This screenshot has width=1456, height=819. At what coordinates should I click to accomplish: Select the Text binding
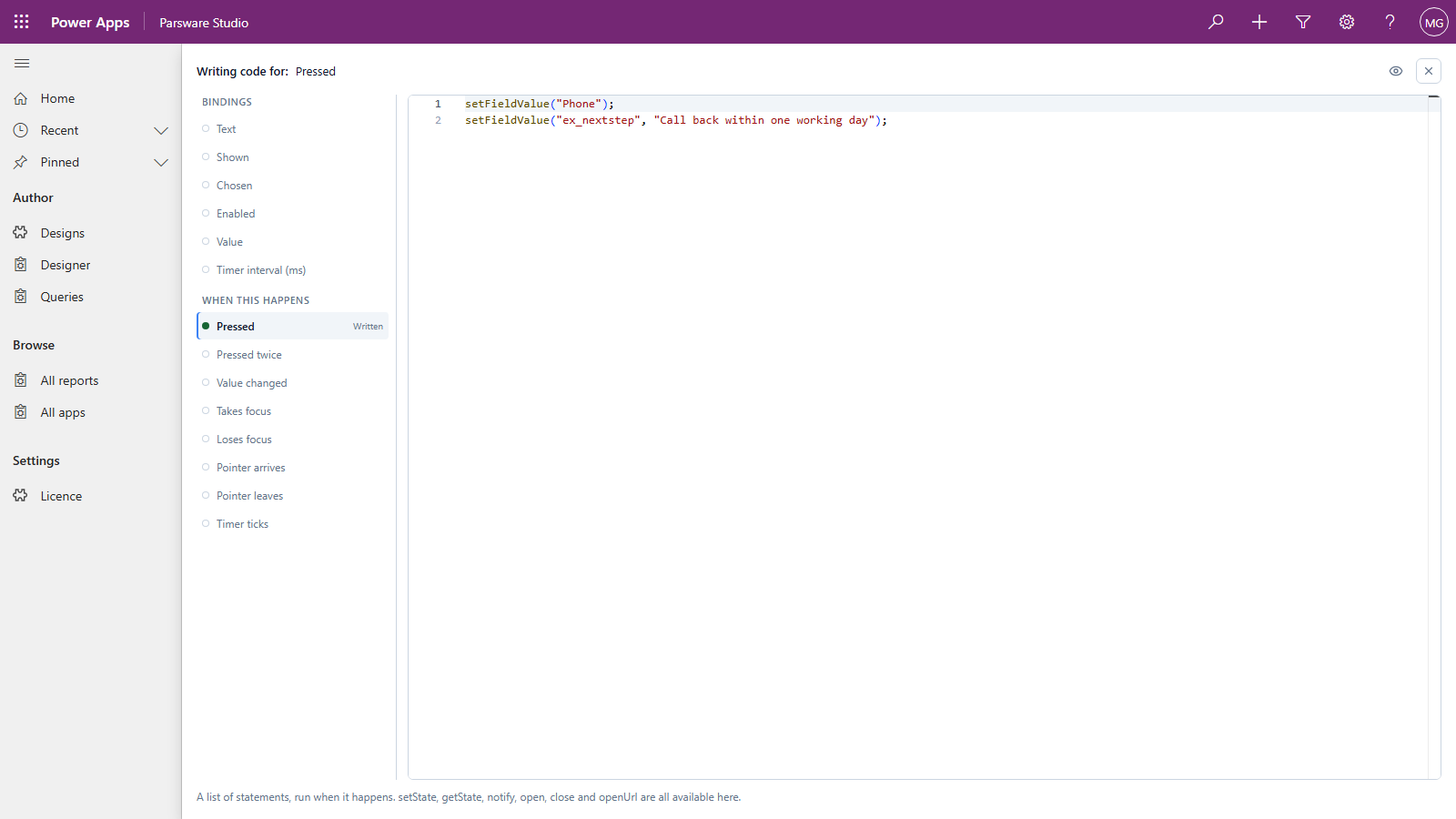pyautogui.click(x=292, y=129)
